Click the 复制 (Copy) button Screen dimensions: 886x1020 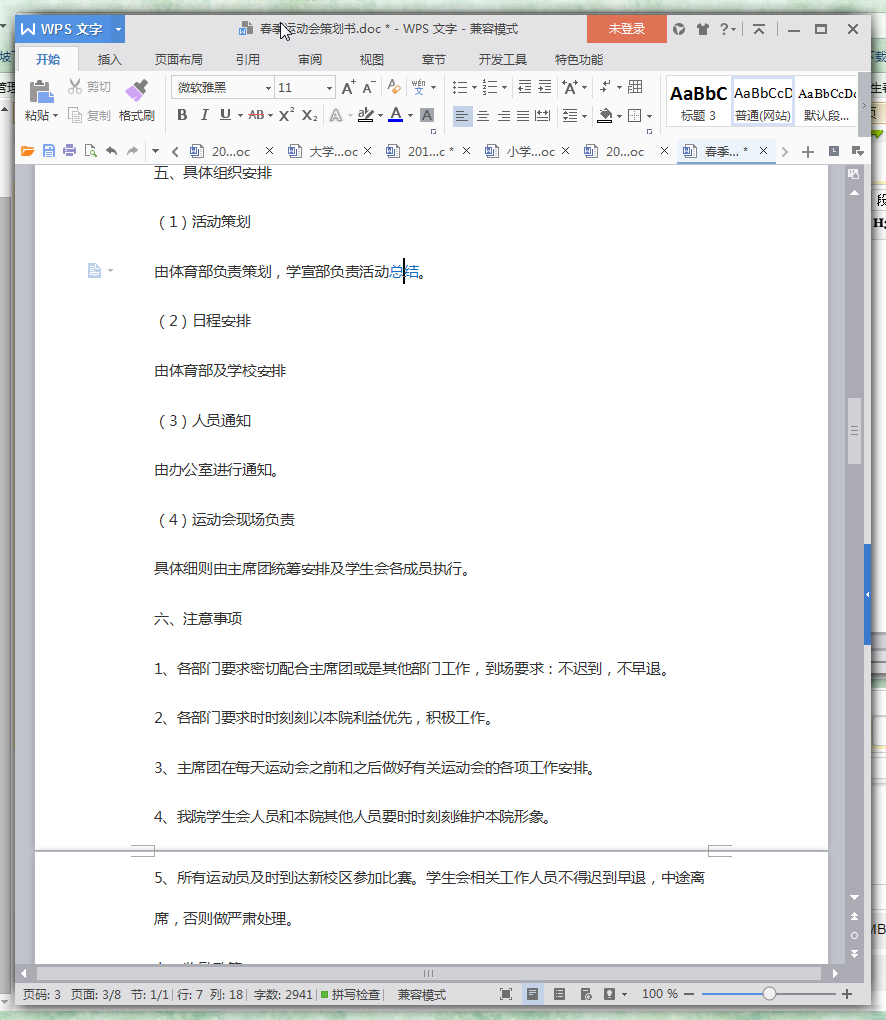89,116
